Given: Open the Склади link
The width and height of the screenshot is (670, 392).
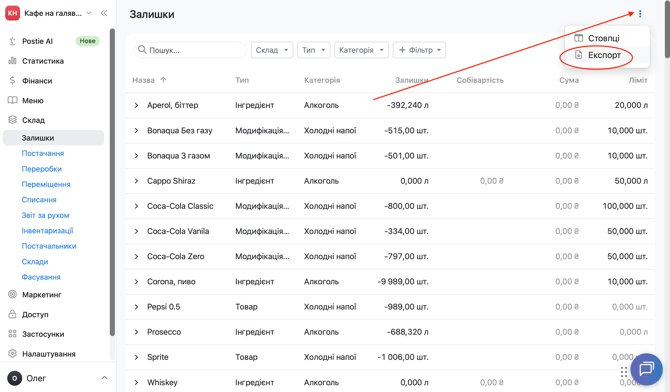Looking at the screenshot, I should (x=35, y=261).
